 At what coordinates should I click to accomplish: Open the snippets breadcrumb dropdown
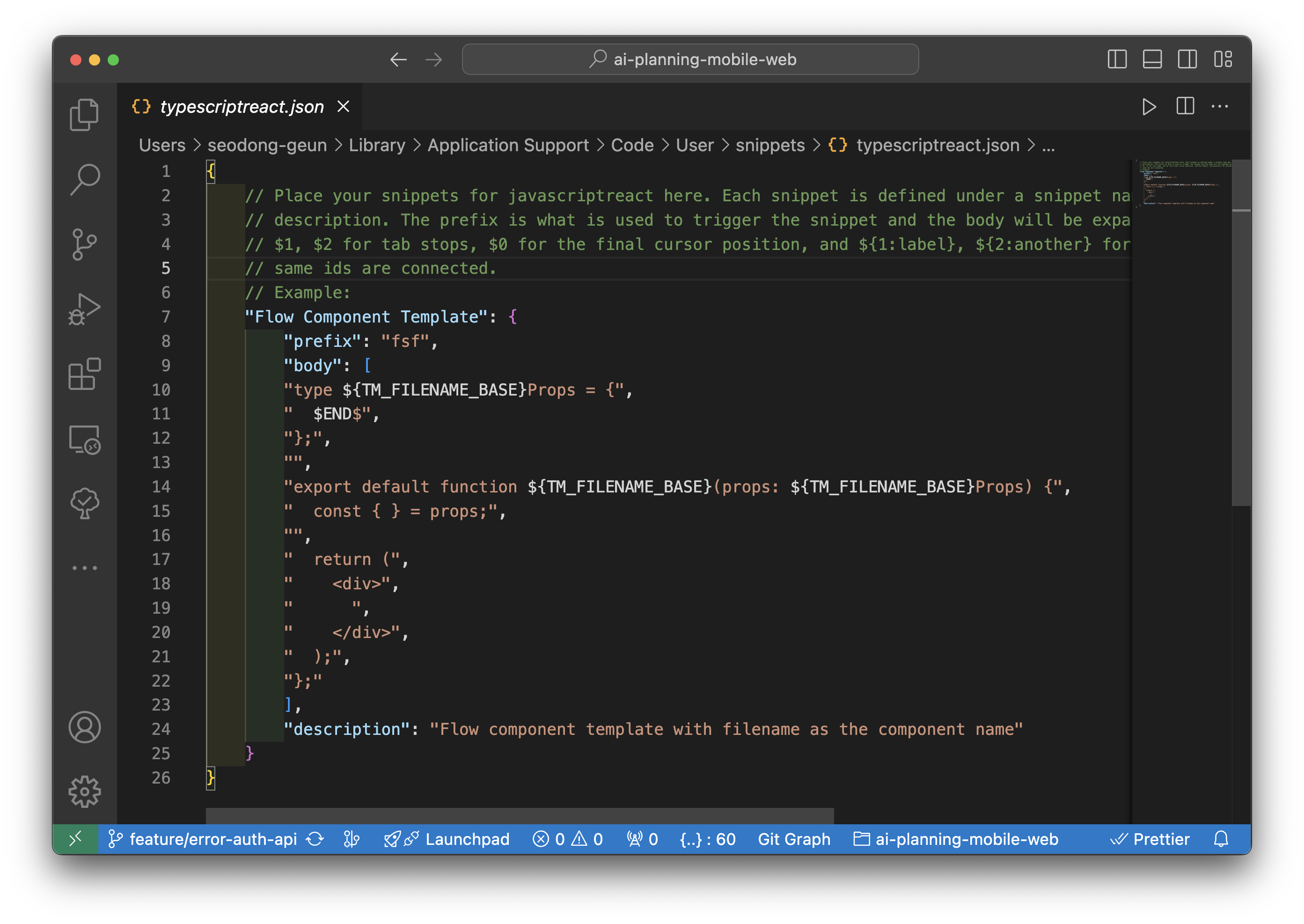(770, 145)
